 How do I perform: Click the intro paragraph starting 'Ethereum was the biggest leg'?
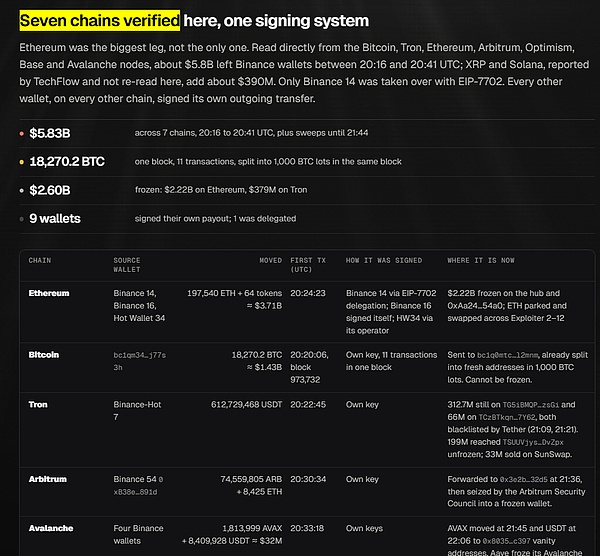click(304, 73)
